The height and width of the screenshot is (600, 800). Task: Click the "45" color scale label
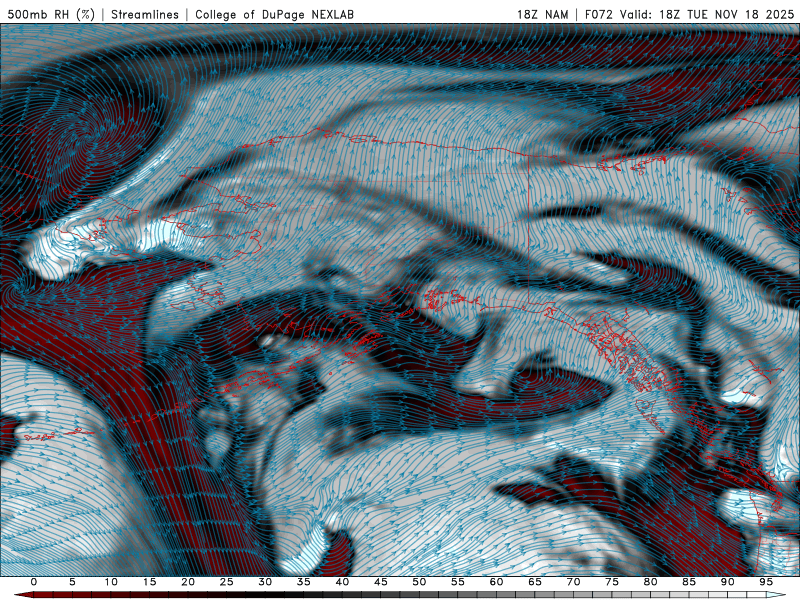click(381, 582)
